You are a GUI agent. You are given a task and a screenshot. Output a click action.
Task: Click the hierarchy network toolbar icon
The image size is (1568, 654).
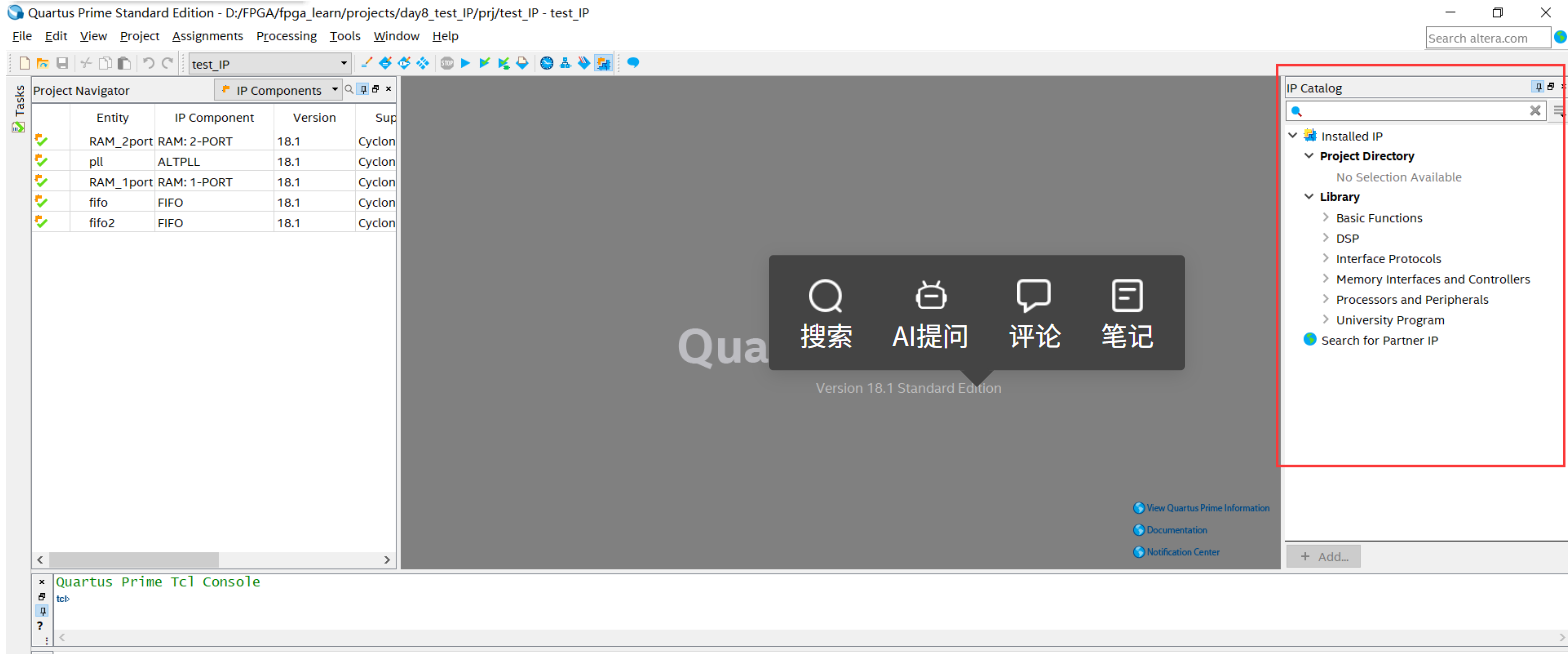pos(565,63)
